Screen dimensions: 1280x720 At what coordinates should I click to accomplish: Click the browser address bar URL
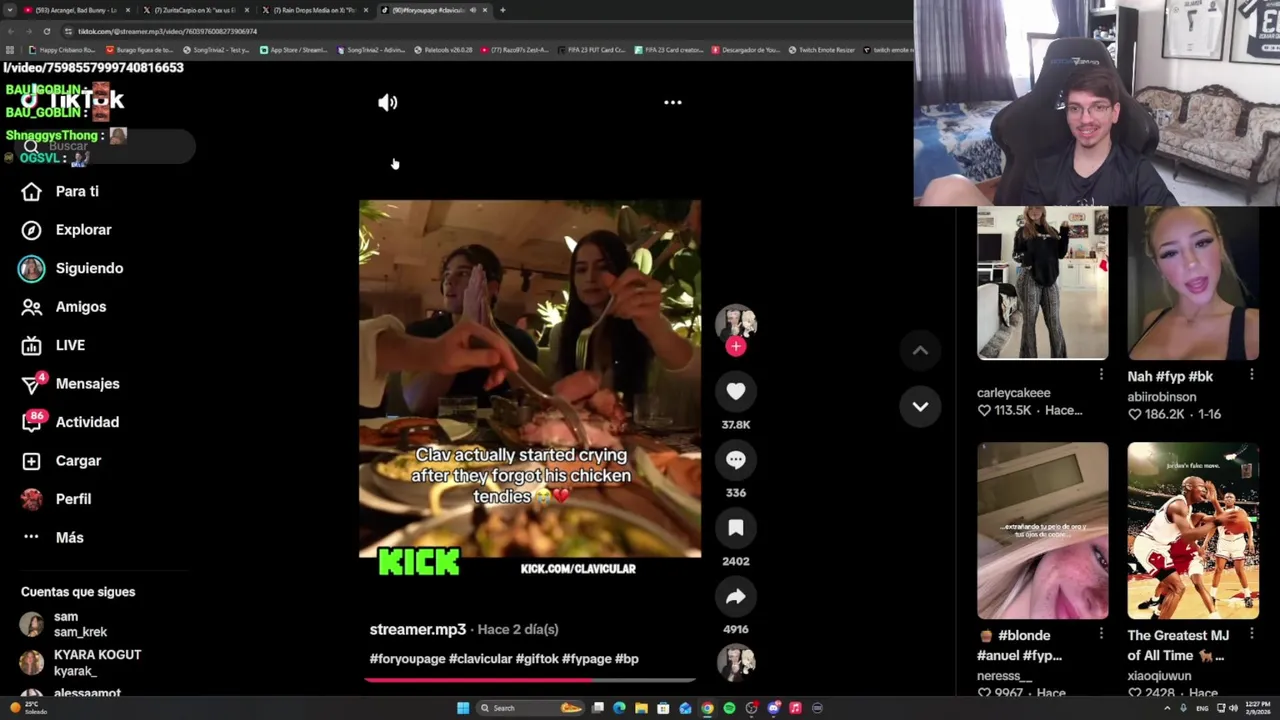click(x=167, y=31)
